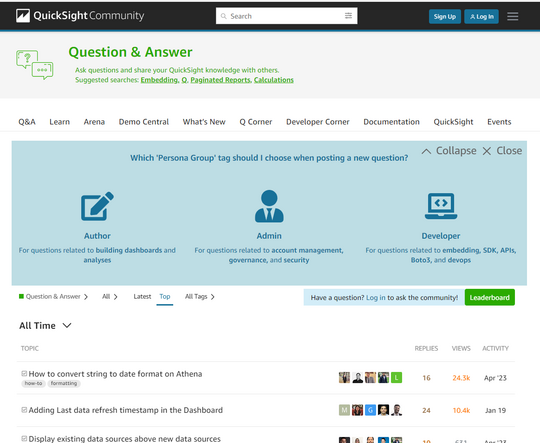
Task: Open the Question & Answer category dropdown
Action: coord(53,297)
